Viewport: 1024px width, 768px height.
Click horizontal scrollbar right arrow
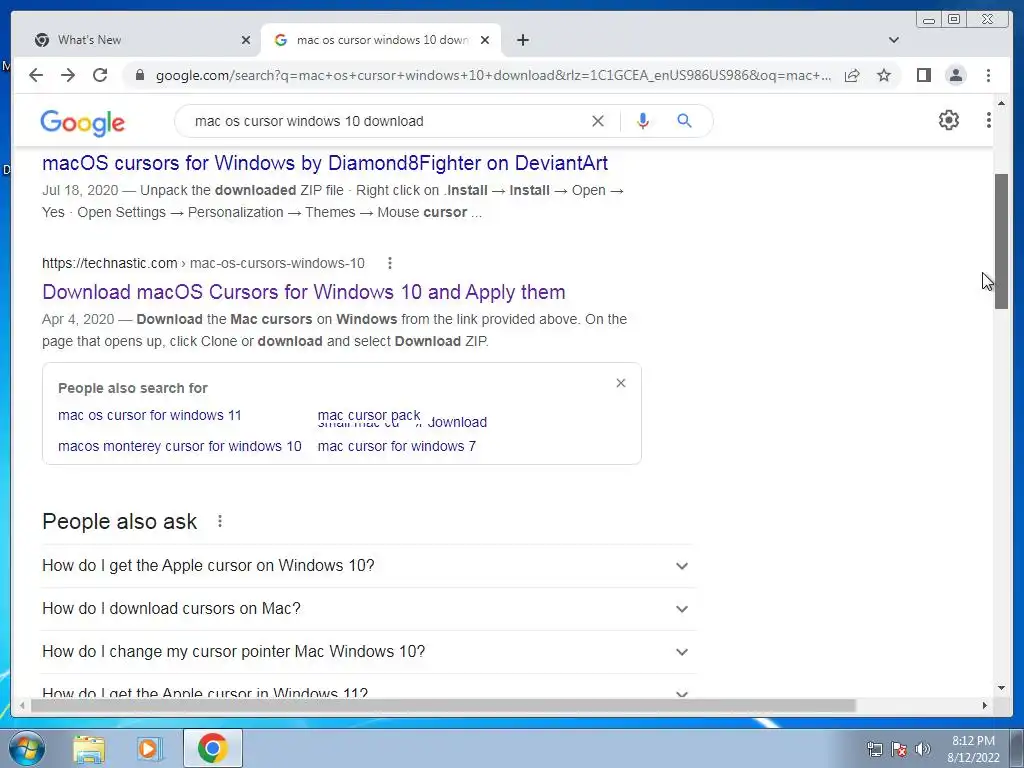pyautogui.click(x=985, y=705)
